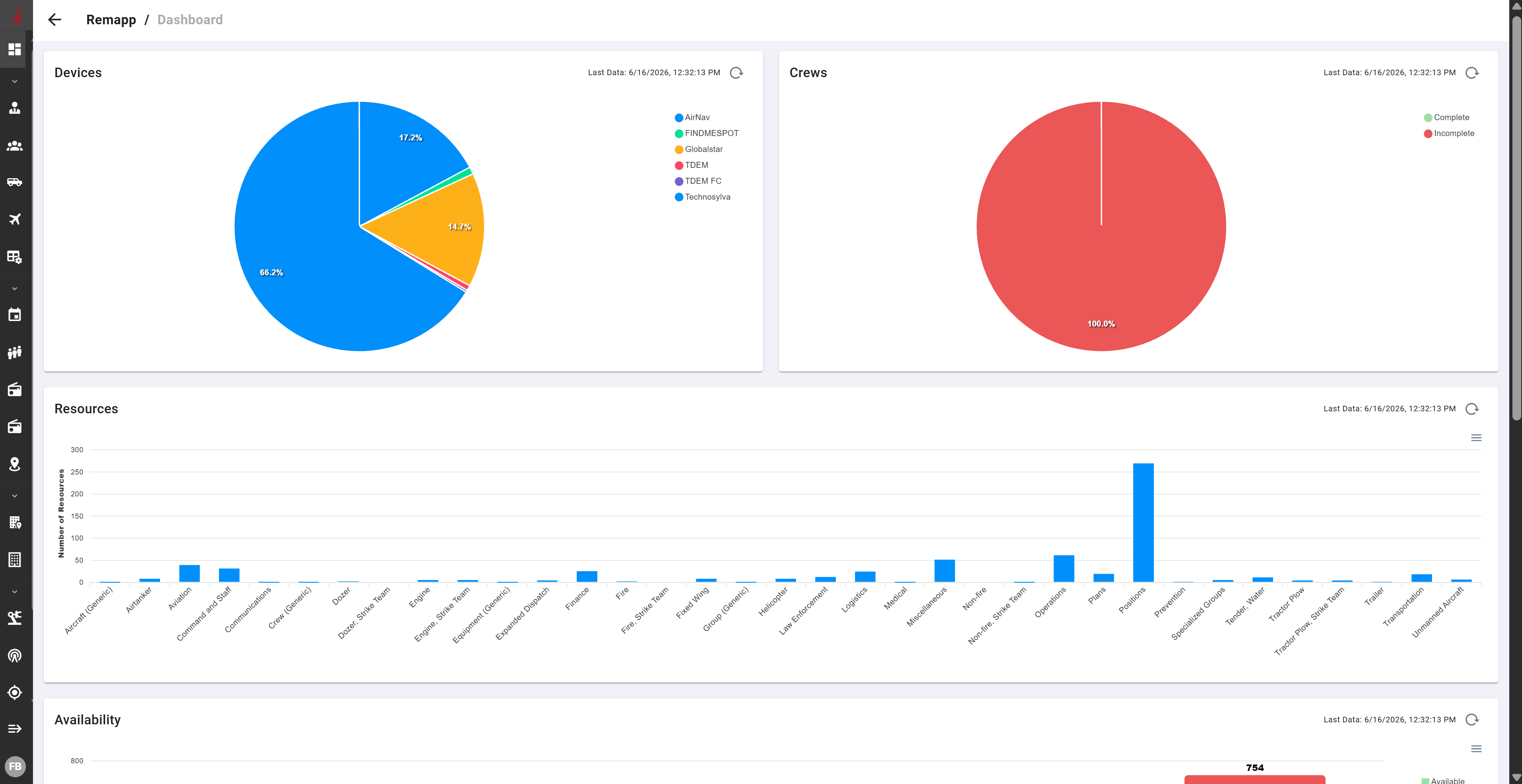The image size is (1522, 784).
Task: Click the page vertical scrollbar thumb
Action: pos(1516,218)
